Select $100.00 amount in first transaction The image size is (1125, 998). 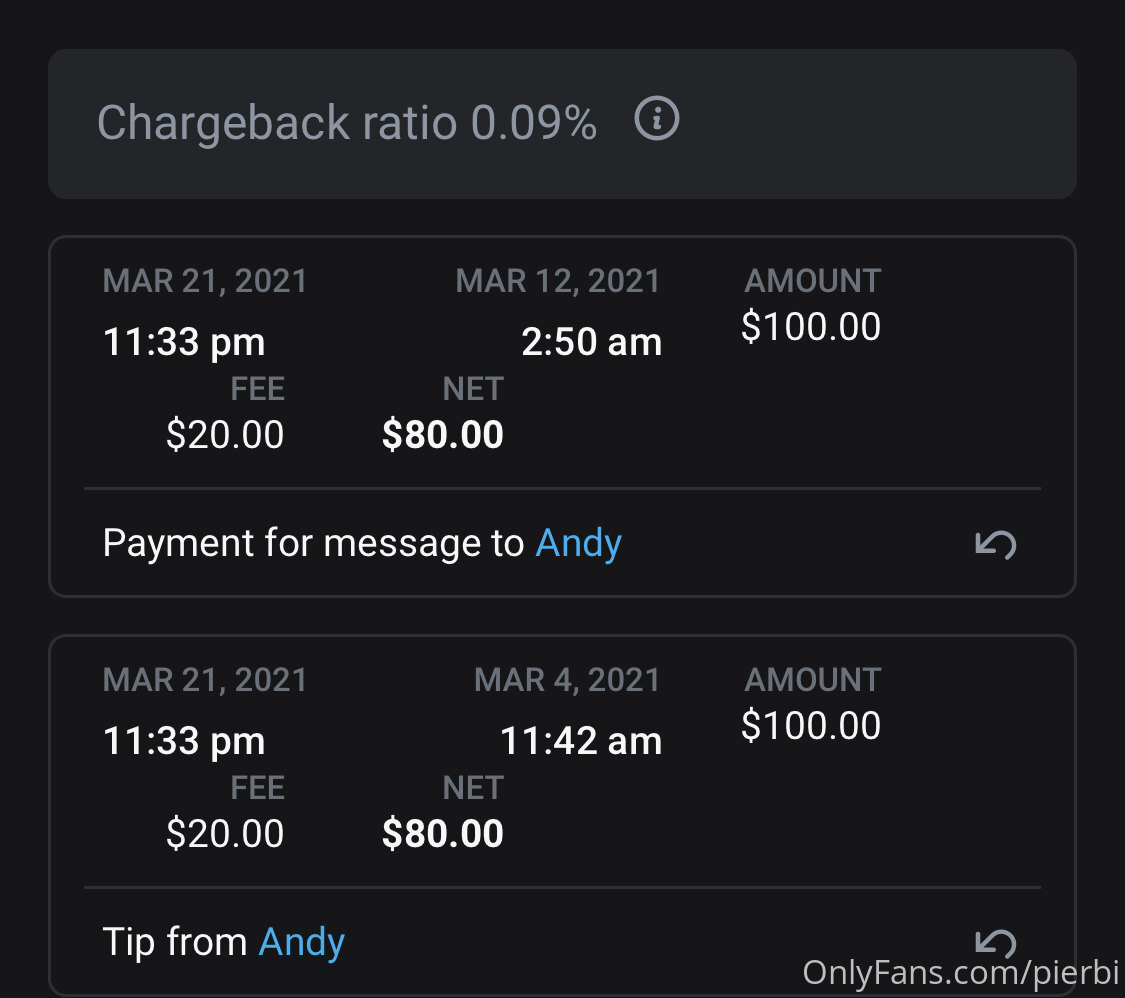[811, 327]
